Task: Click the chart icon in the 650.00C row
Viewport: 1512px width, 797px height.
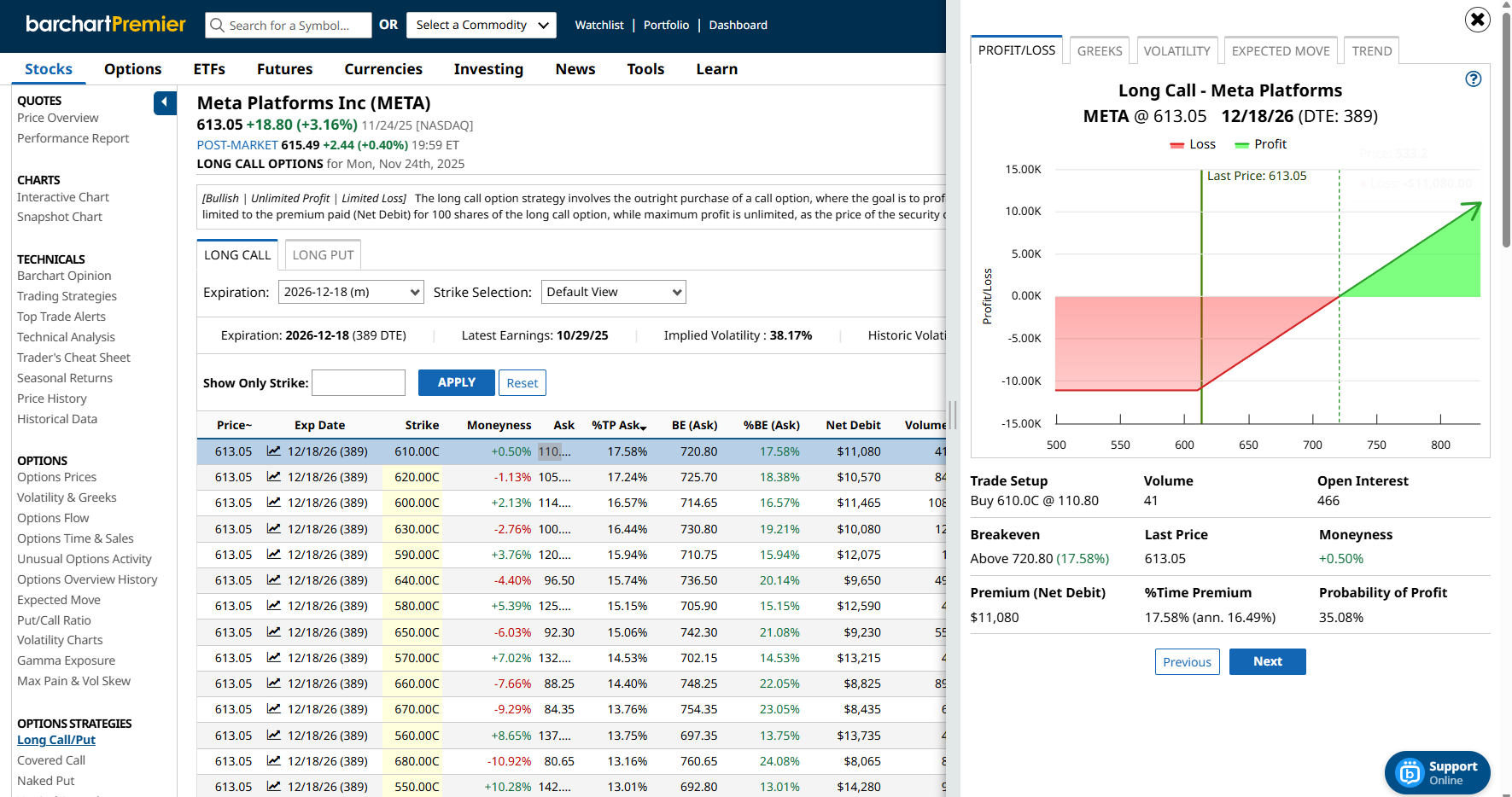Action: (273, 632)
